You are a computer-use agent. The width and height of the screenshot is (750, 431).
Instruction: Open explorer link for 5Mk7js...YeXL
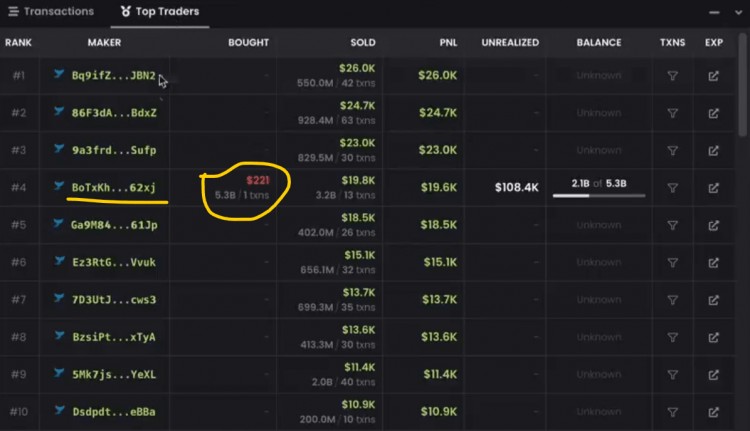click(x=713, y=374)
